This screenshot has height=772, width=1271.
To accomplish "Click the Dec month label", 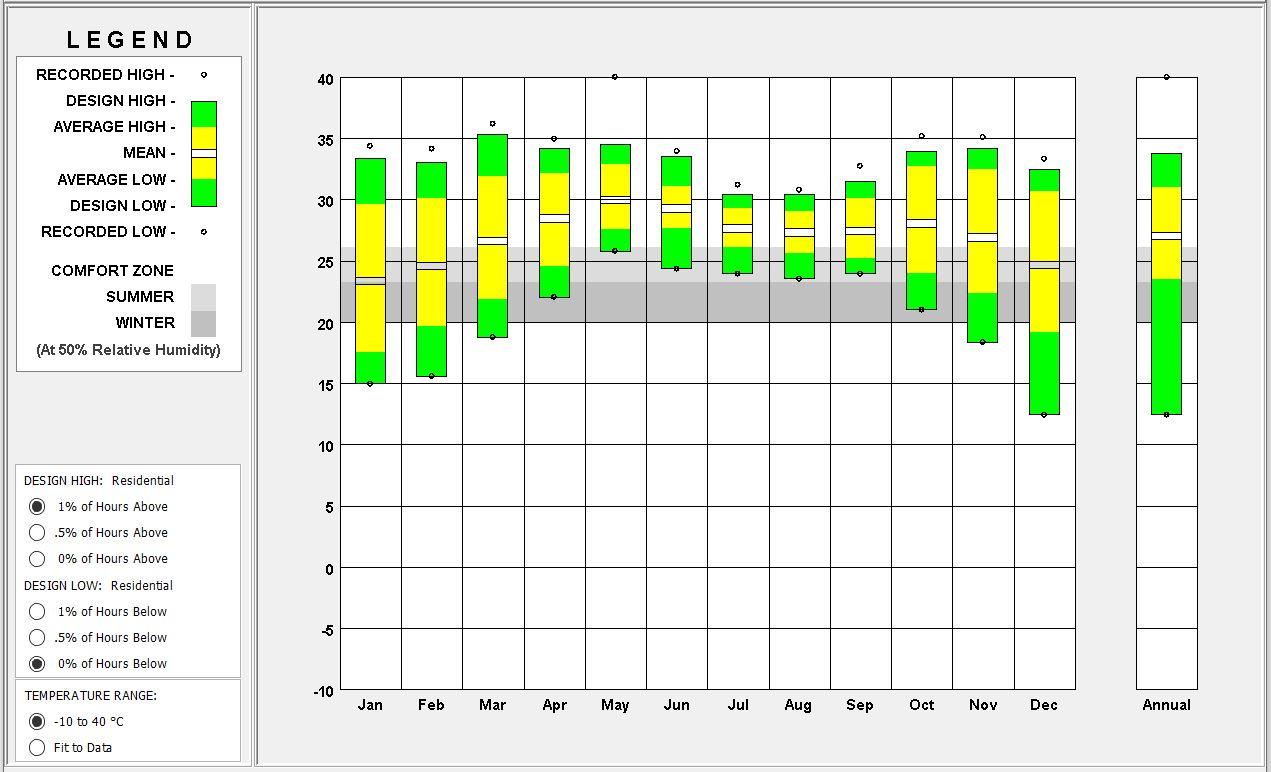I will click(x=1044, y=705).
